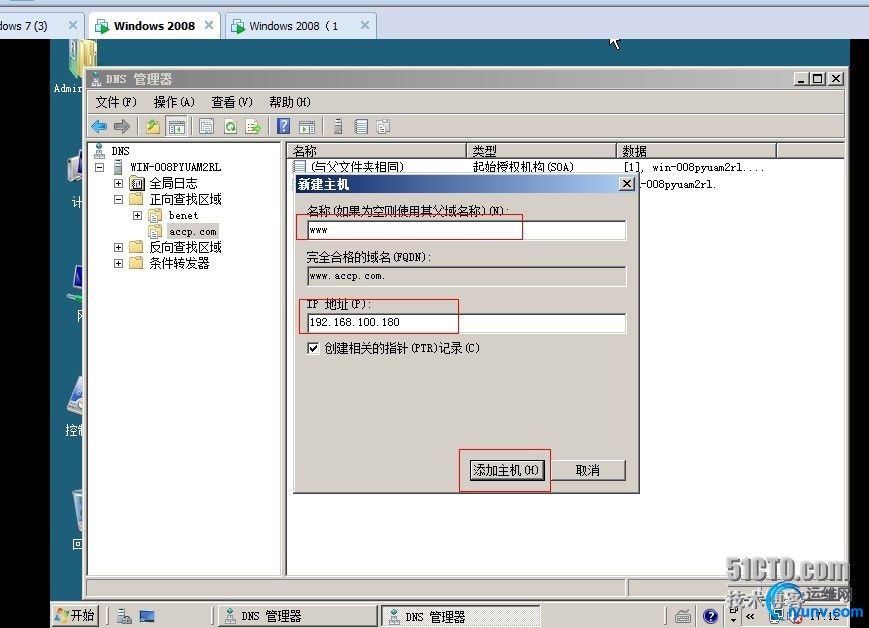Select the benet zone in tree

(x=183, y=215)
